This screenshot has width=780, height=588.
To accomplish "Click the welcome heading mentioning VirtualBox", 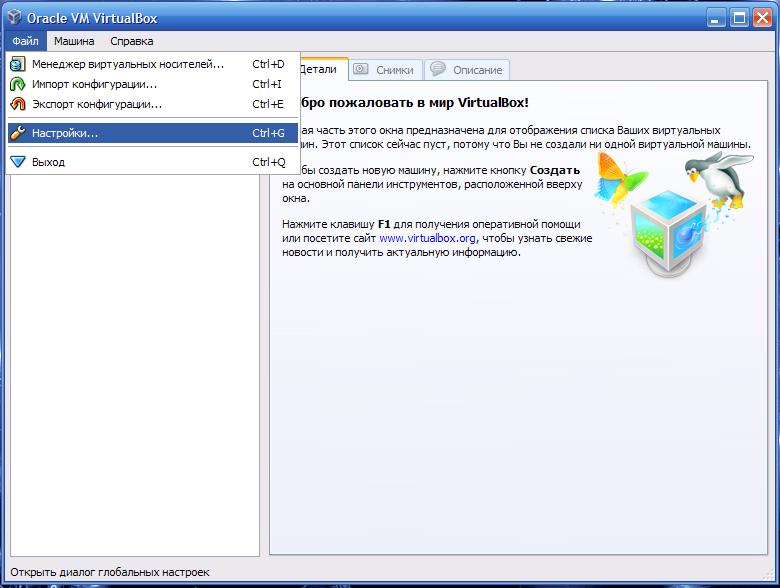I will pos(414,102).
